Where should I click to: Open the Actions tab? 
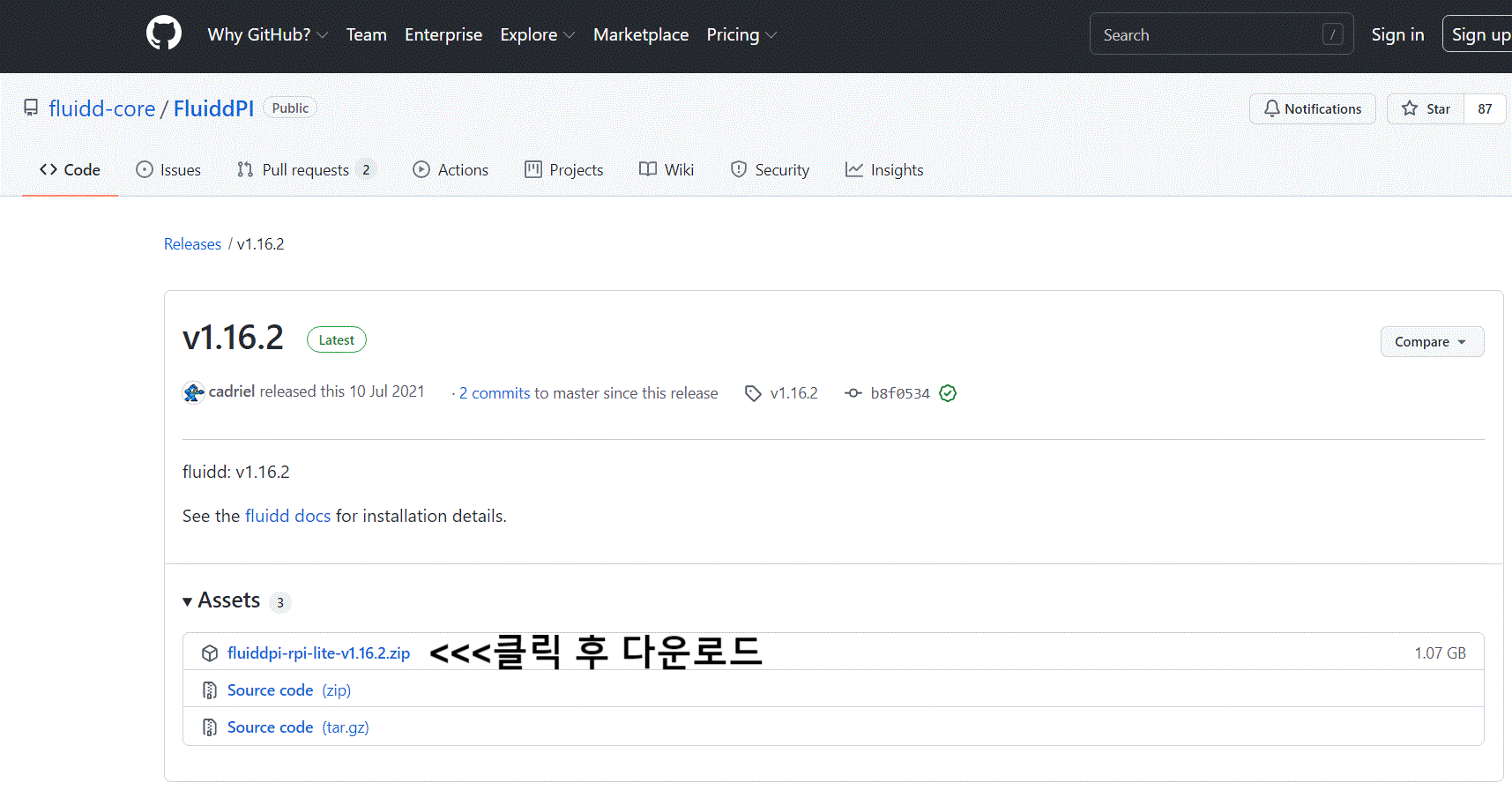pyautogui.click(x=451, y=170)
